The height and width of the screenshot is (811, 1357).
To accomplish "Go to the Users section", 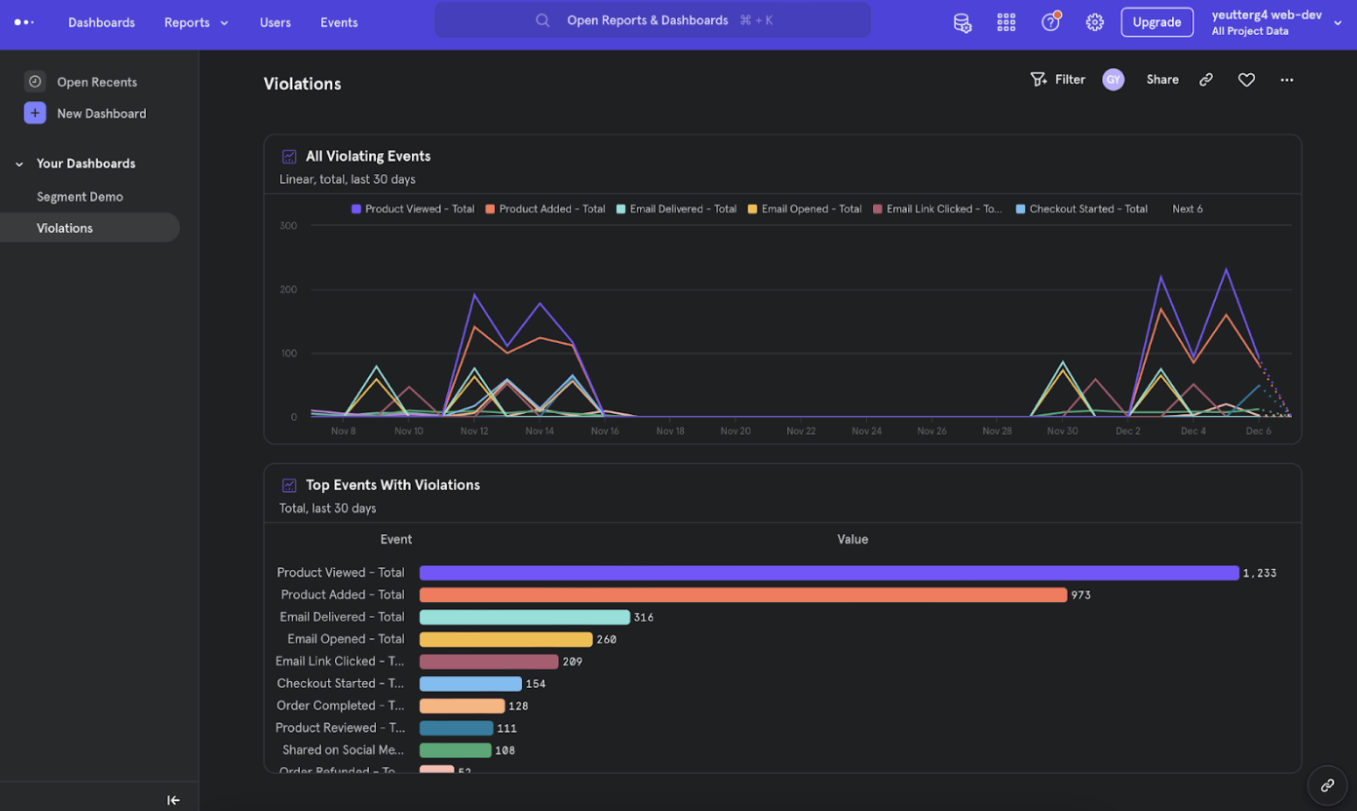I will (x=275, y=22).
